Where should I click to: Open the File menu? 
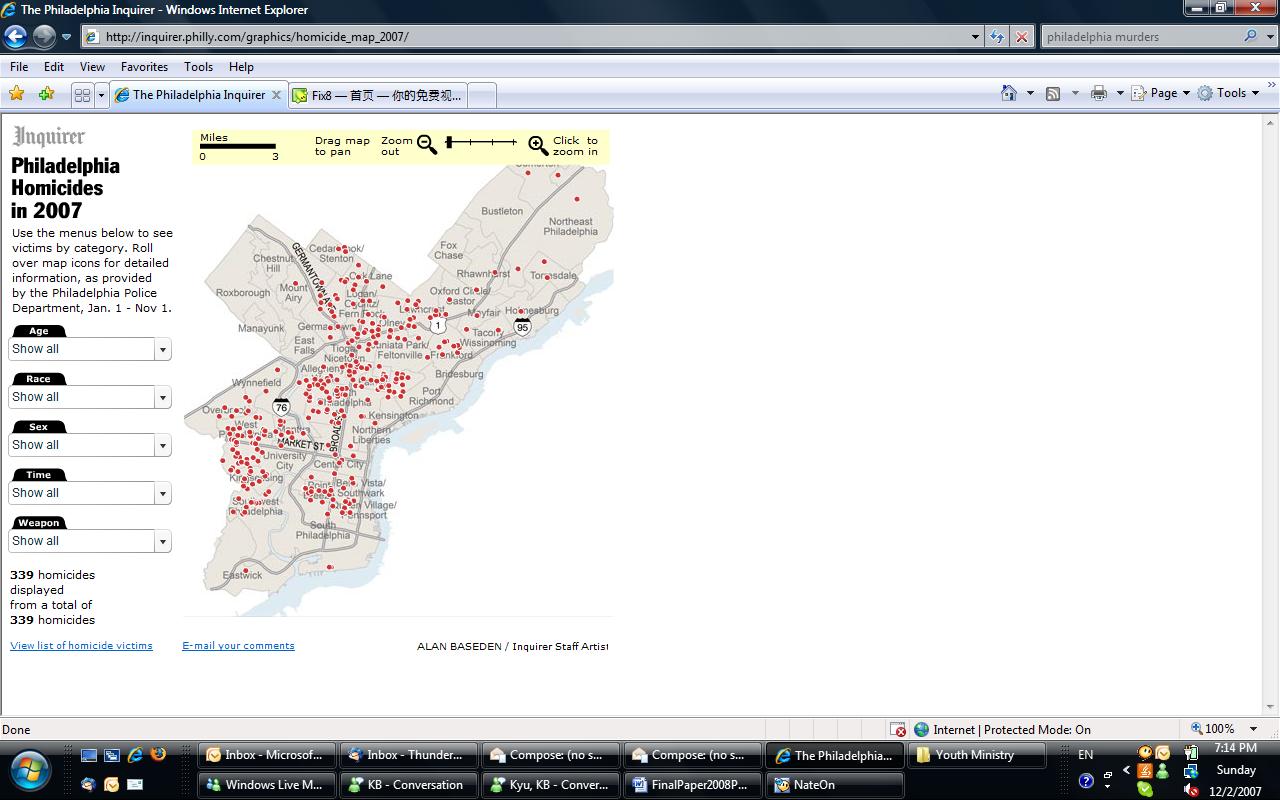[x=19, y=67]
